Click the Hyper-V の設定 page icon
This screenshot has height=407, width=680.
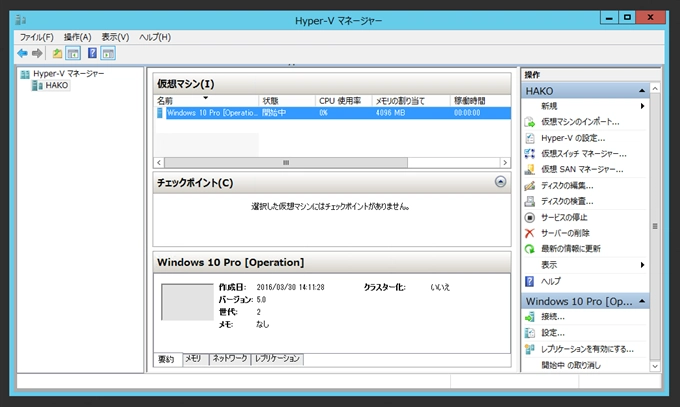coord(530,138)
